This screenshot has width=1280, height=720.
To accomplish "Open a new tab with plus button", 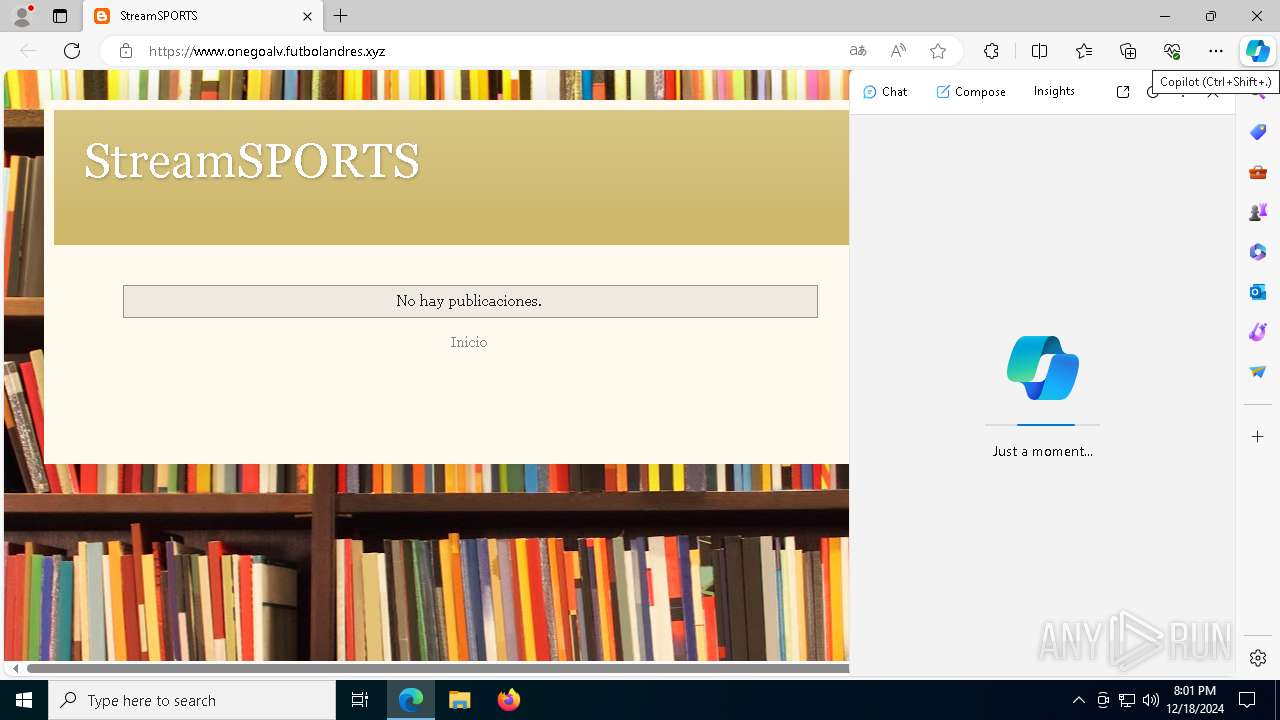I will [341, 16].
